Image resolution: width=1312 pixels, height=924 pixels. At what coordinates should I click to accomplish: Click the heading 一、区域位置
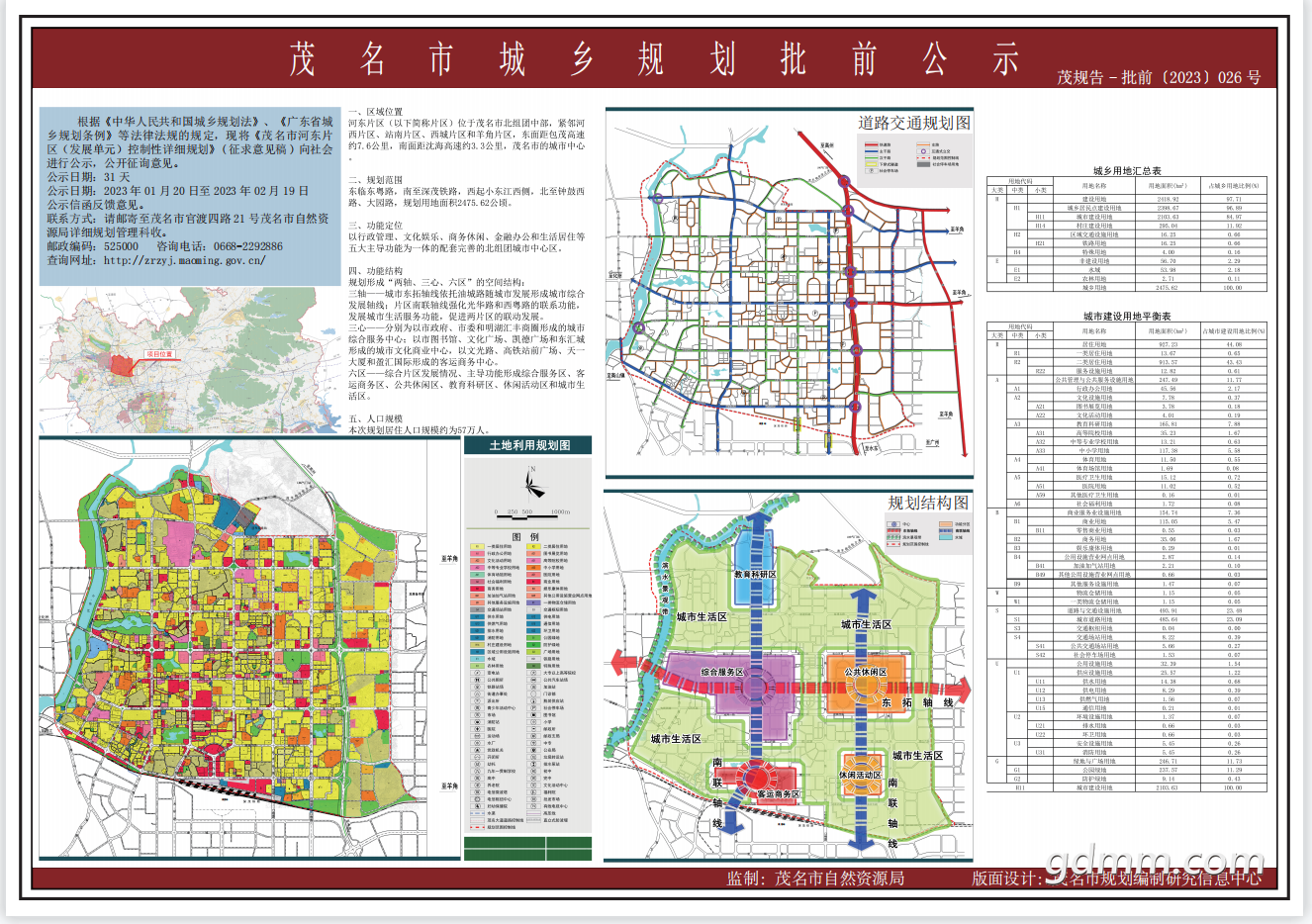376,113
